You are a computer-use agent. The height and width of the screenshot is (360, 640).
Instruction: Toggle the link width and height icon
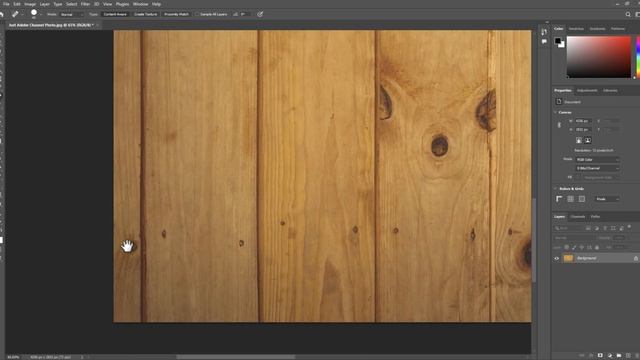559,125
